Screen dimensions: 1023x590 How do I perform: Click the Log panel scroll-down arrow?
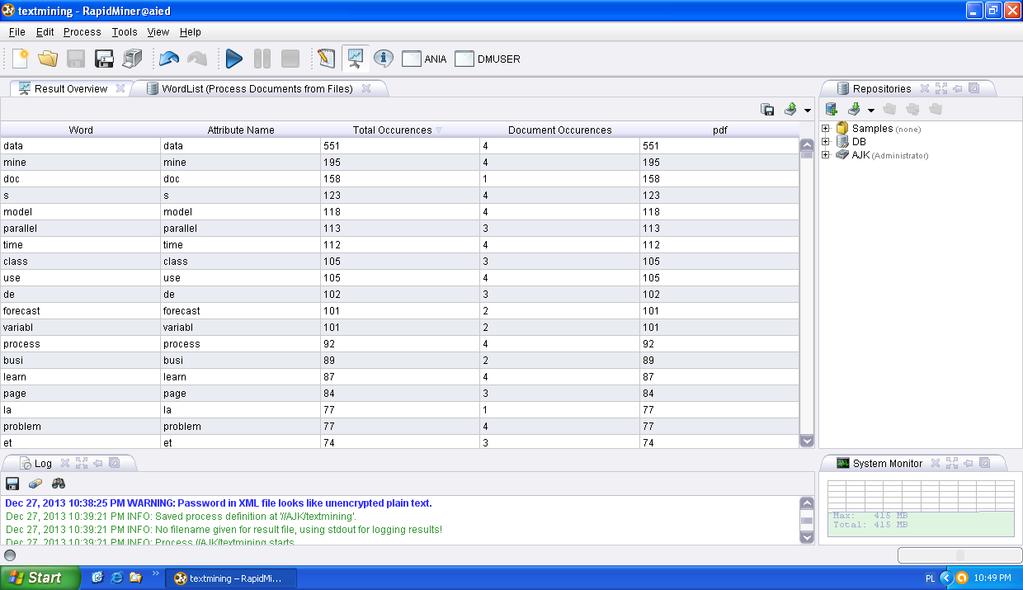point(806,537)
